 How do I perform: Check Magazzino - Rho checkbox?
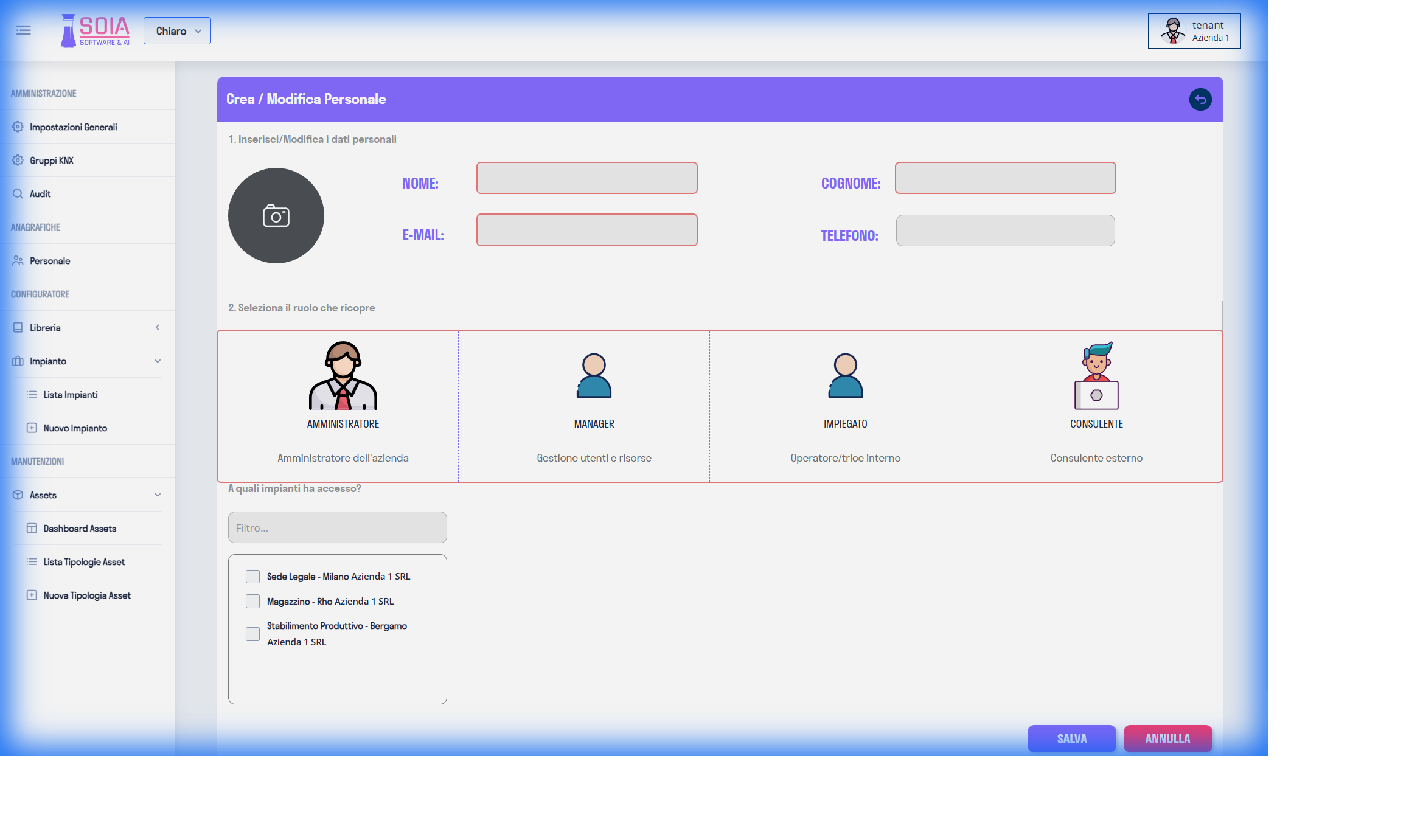coord(252,602)
